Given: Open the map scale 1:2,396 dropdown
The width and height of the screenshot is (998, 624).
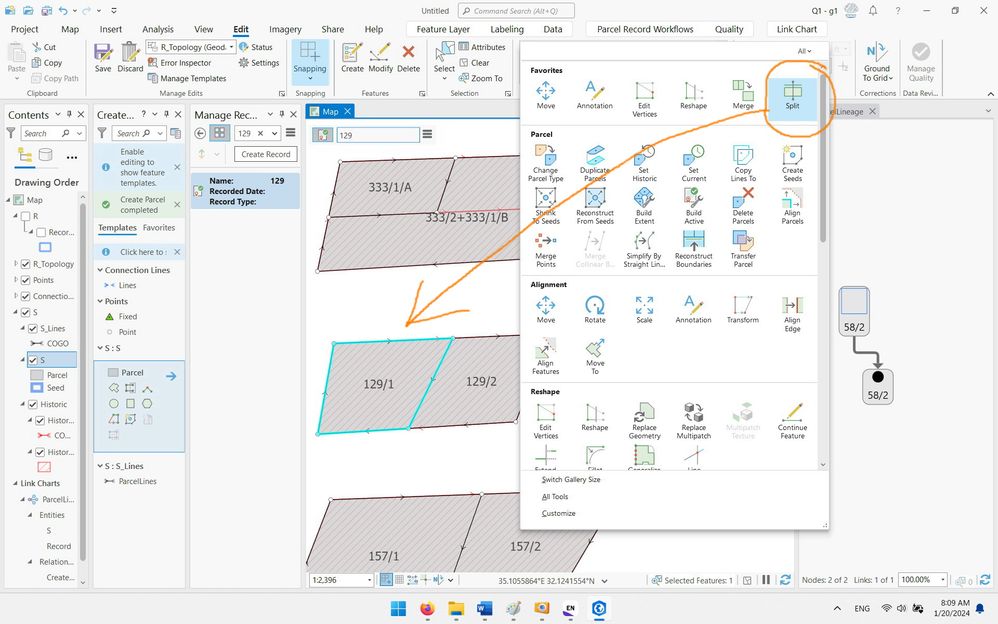Looking at the screenshot, I should pos(369,580).
